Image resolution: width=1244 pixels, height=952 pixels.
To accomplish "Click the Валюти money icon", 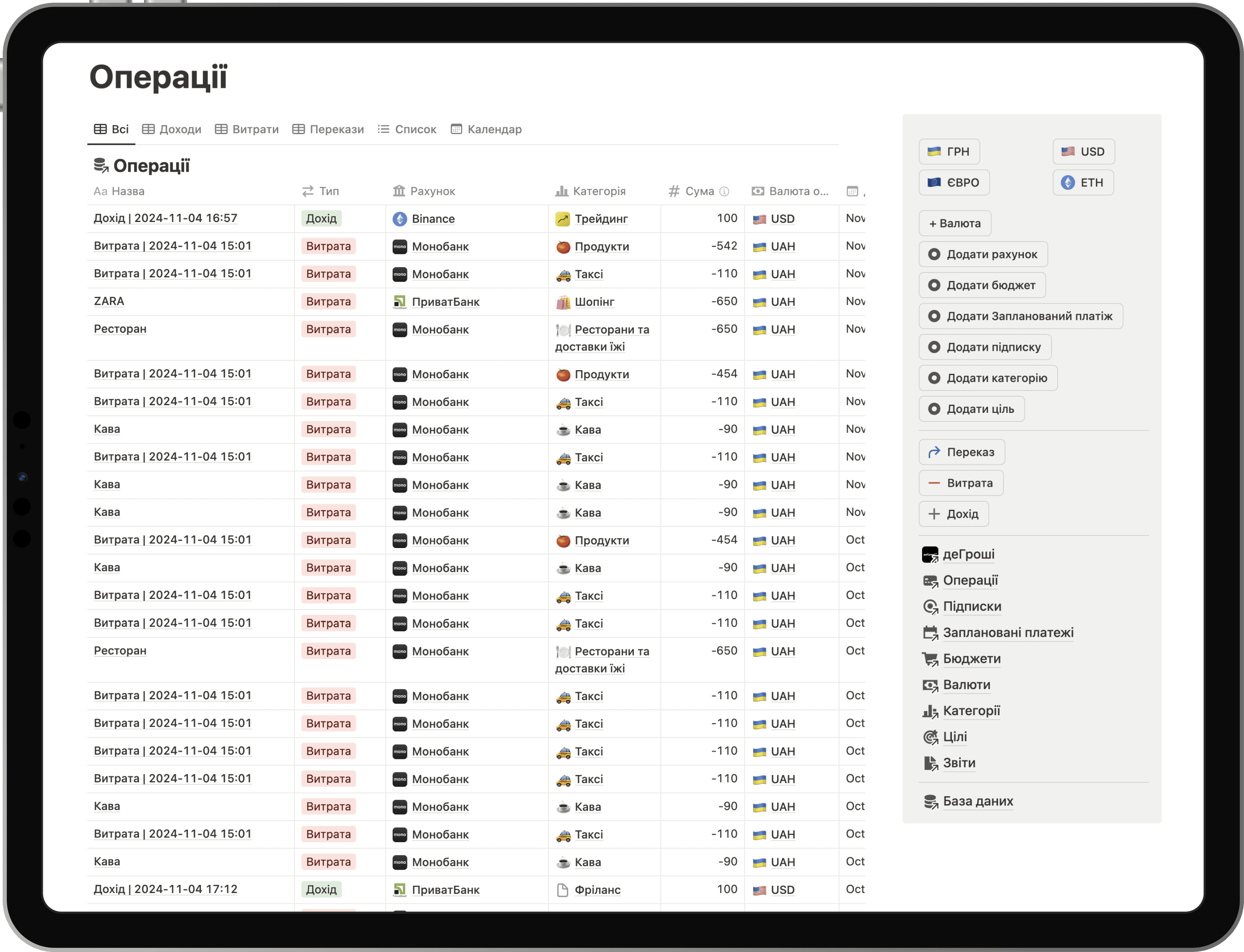I will tap(930, 685).
